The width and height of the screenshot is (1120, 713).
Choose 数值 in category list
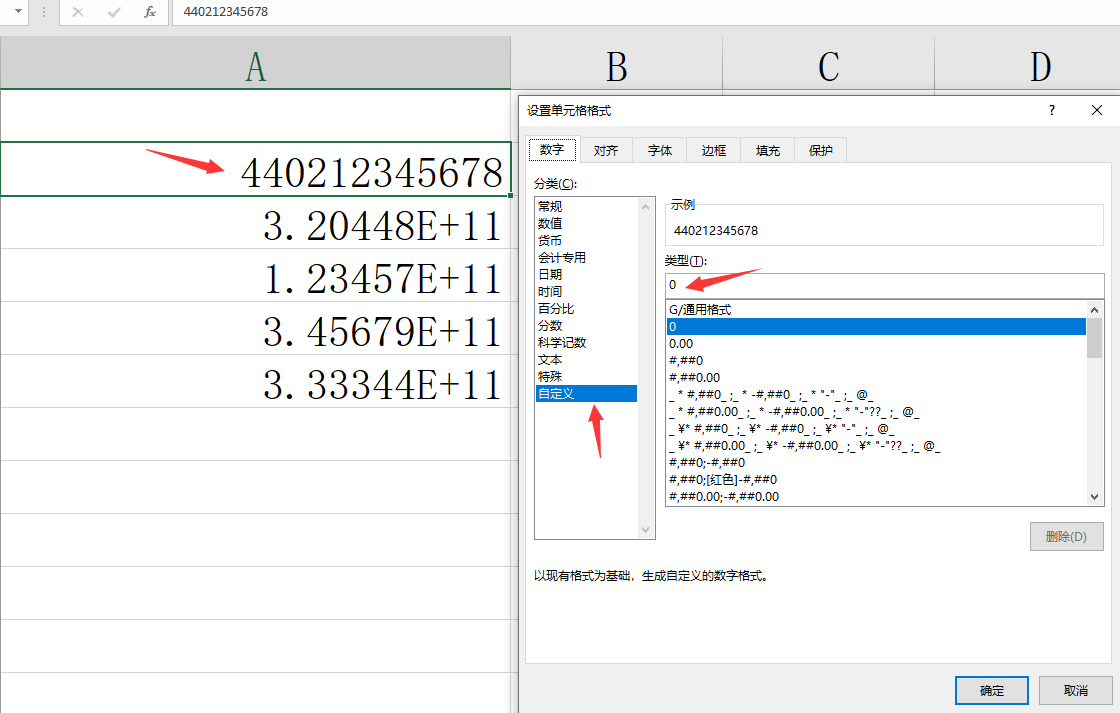pyautogui.click(x=586, y=224)
